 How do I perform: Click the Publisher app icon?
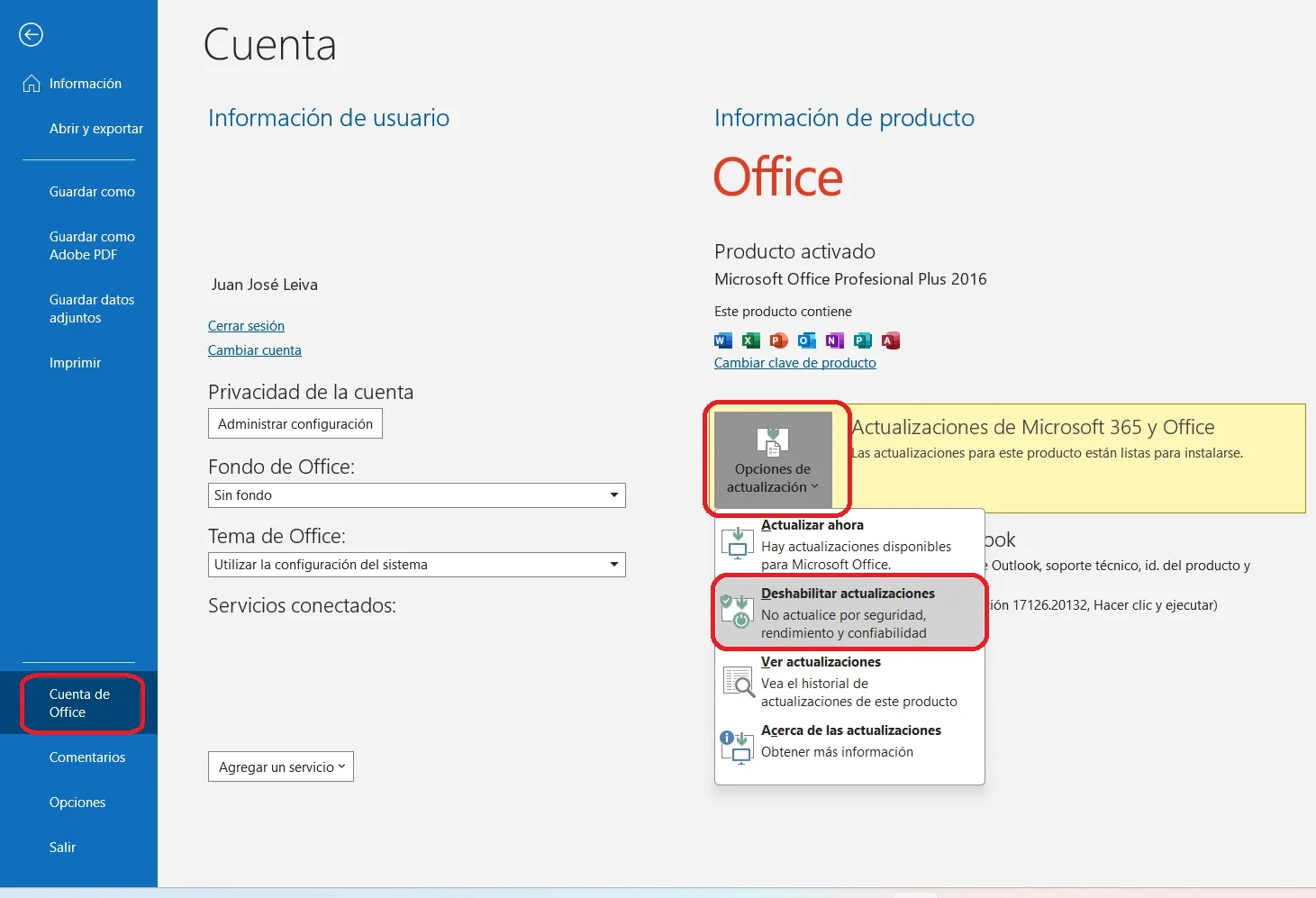(863, 340)
